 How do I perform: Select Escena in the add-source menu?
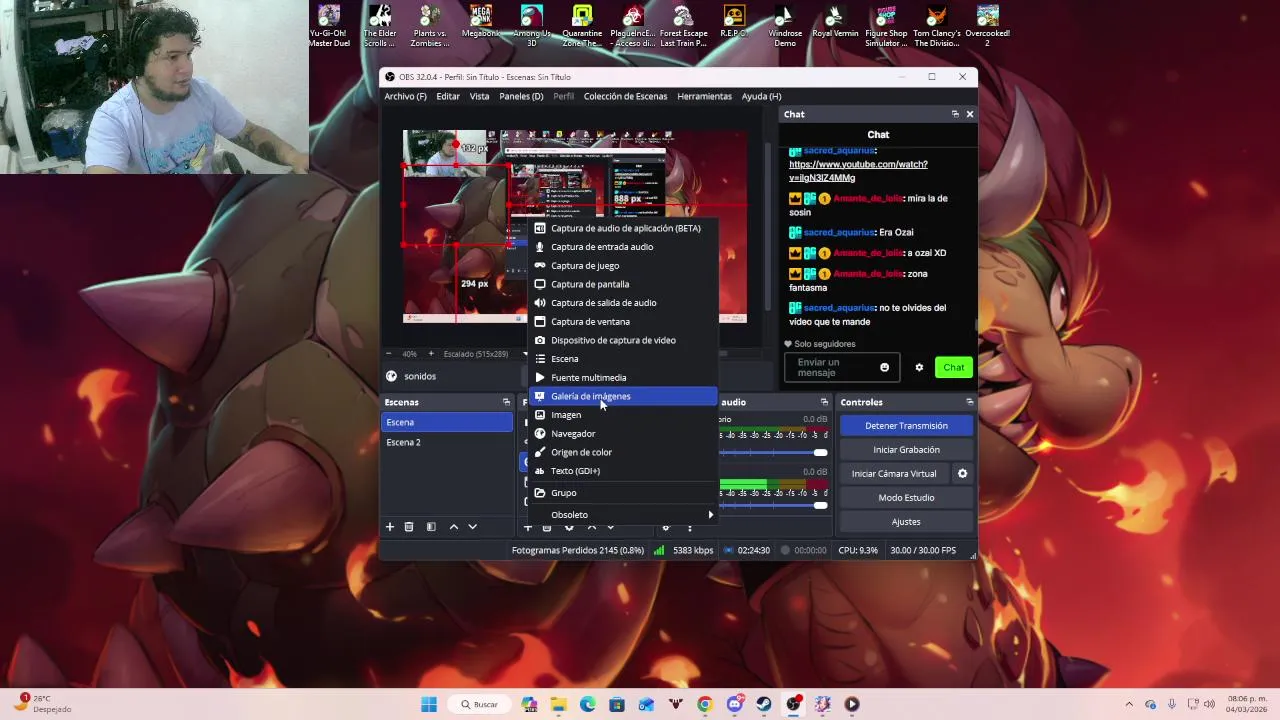tap(623, 359)
